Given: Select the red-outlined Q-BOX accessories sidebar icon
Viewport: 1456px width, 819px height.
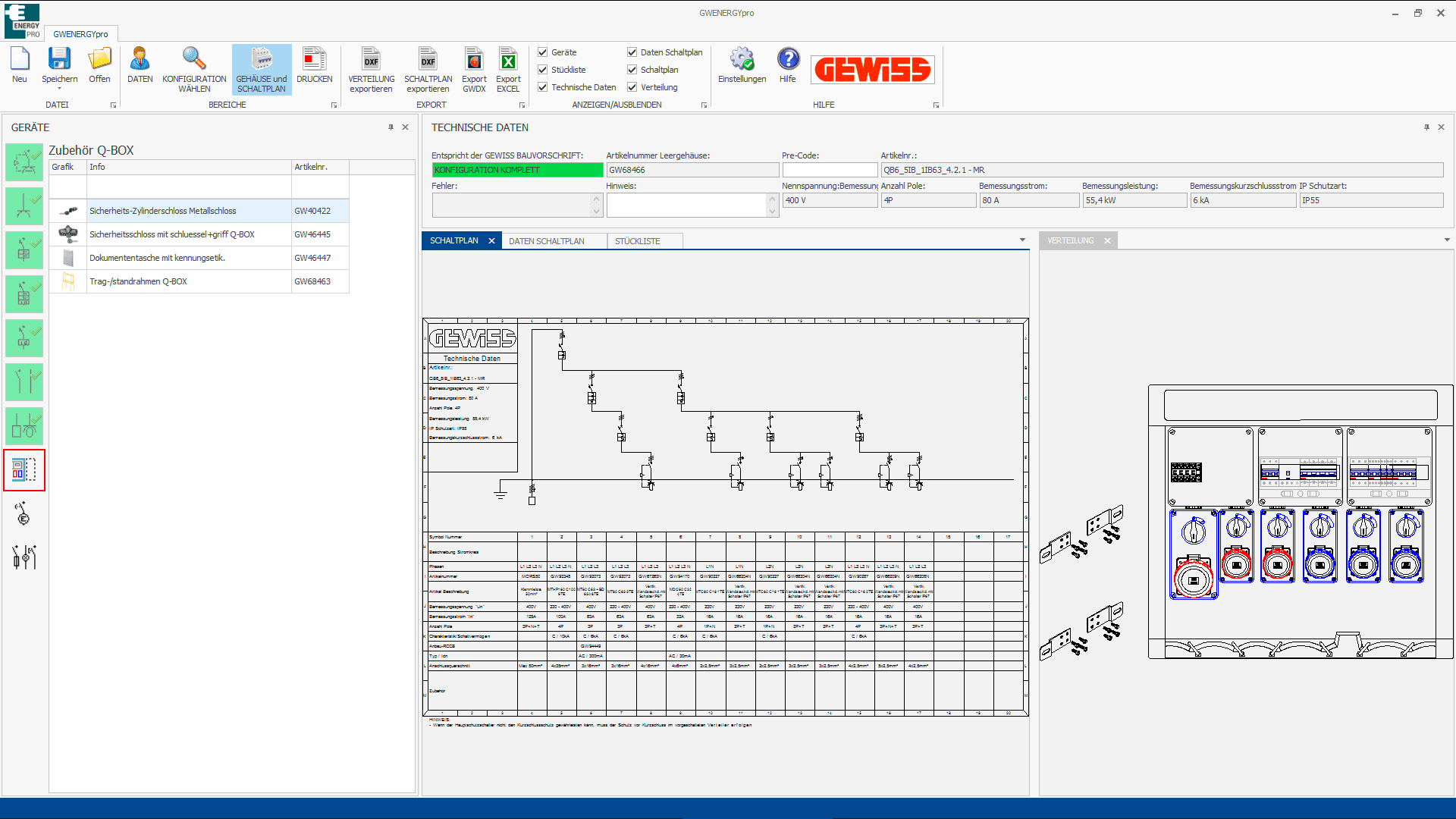Looking at the screenshot, I should [x=24, y=470].
